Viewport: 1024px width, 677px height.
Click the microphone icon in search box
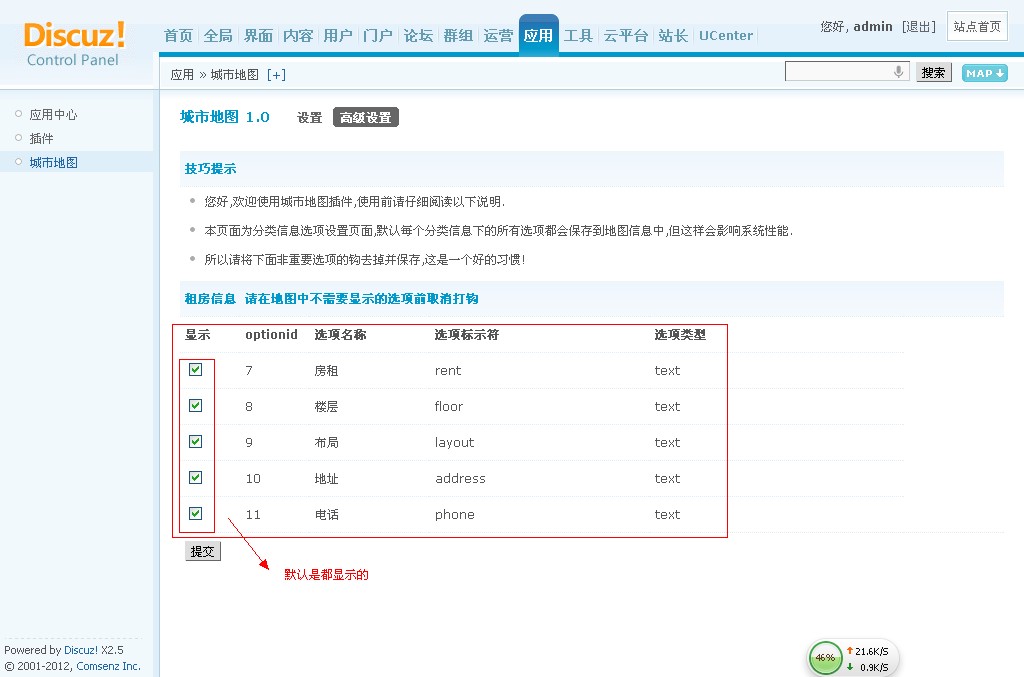pos(898,72)
